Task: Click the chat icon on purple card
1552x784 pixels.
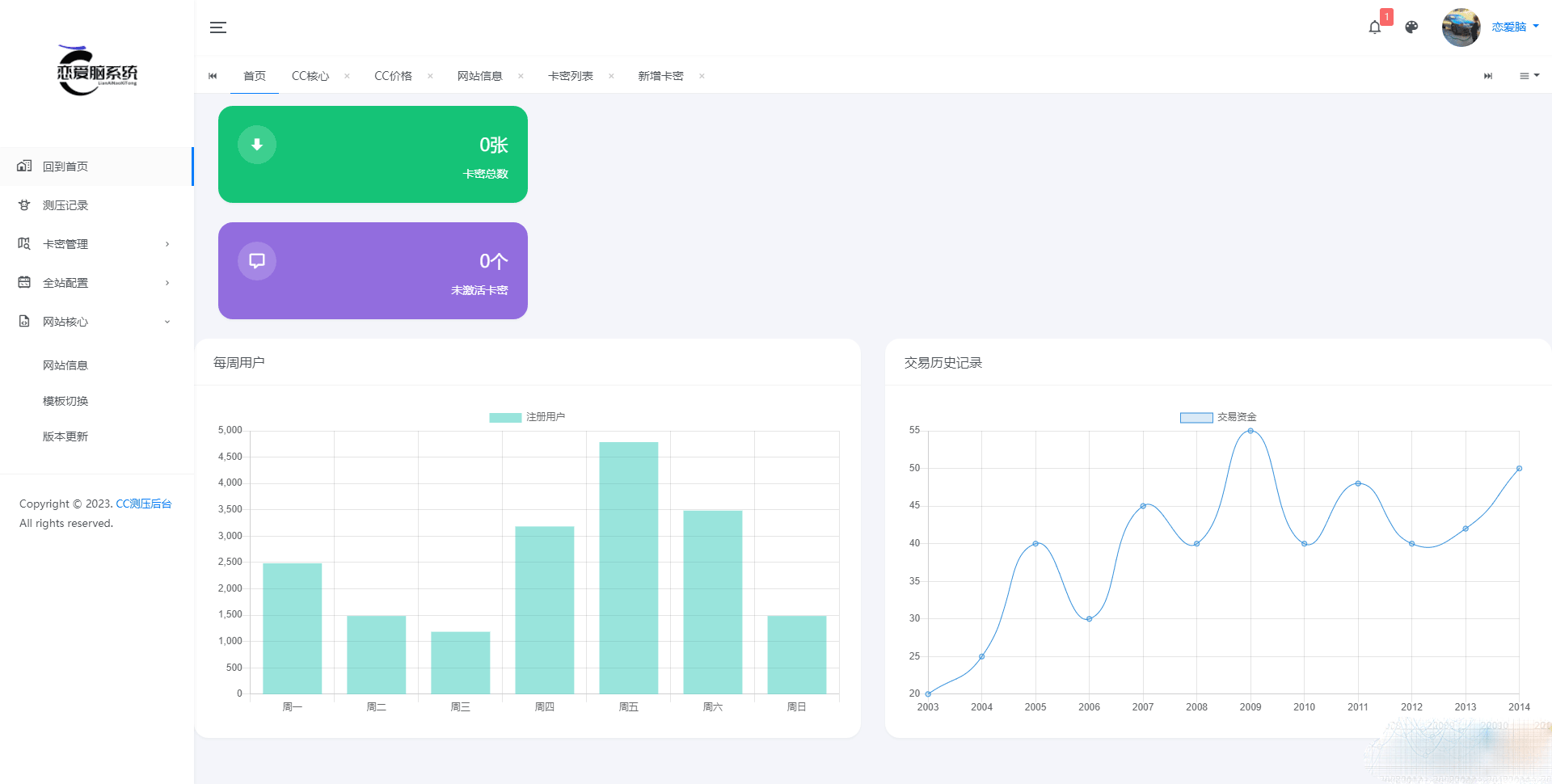Action: pos(257,261)
